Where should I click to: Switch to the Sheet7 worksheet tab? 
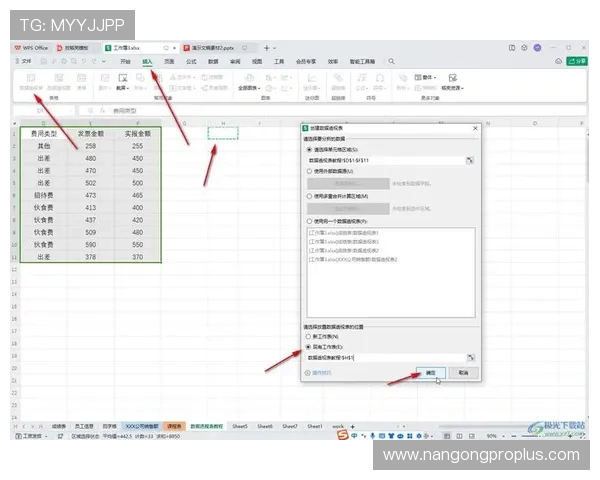290,426
